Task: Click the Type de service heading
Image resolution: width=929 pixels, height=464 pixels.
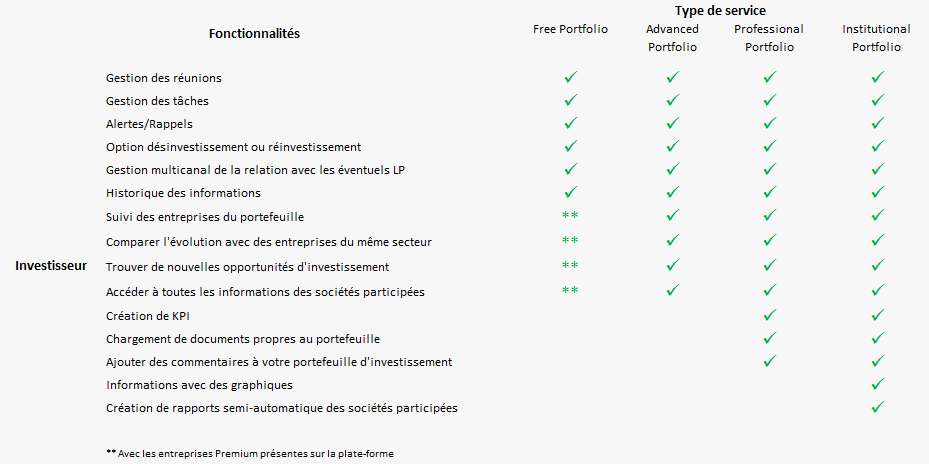Action: point(720,10)
